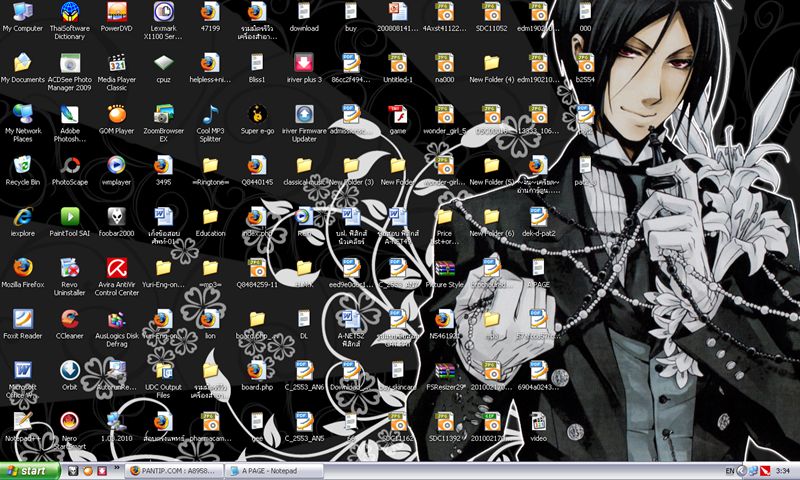Open My Documents folder icon
This screenshot has width=800, height=480.
tap(22, 63)
